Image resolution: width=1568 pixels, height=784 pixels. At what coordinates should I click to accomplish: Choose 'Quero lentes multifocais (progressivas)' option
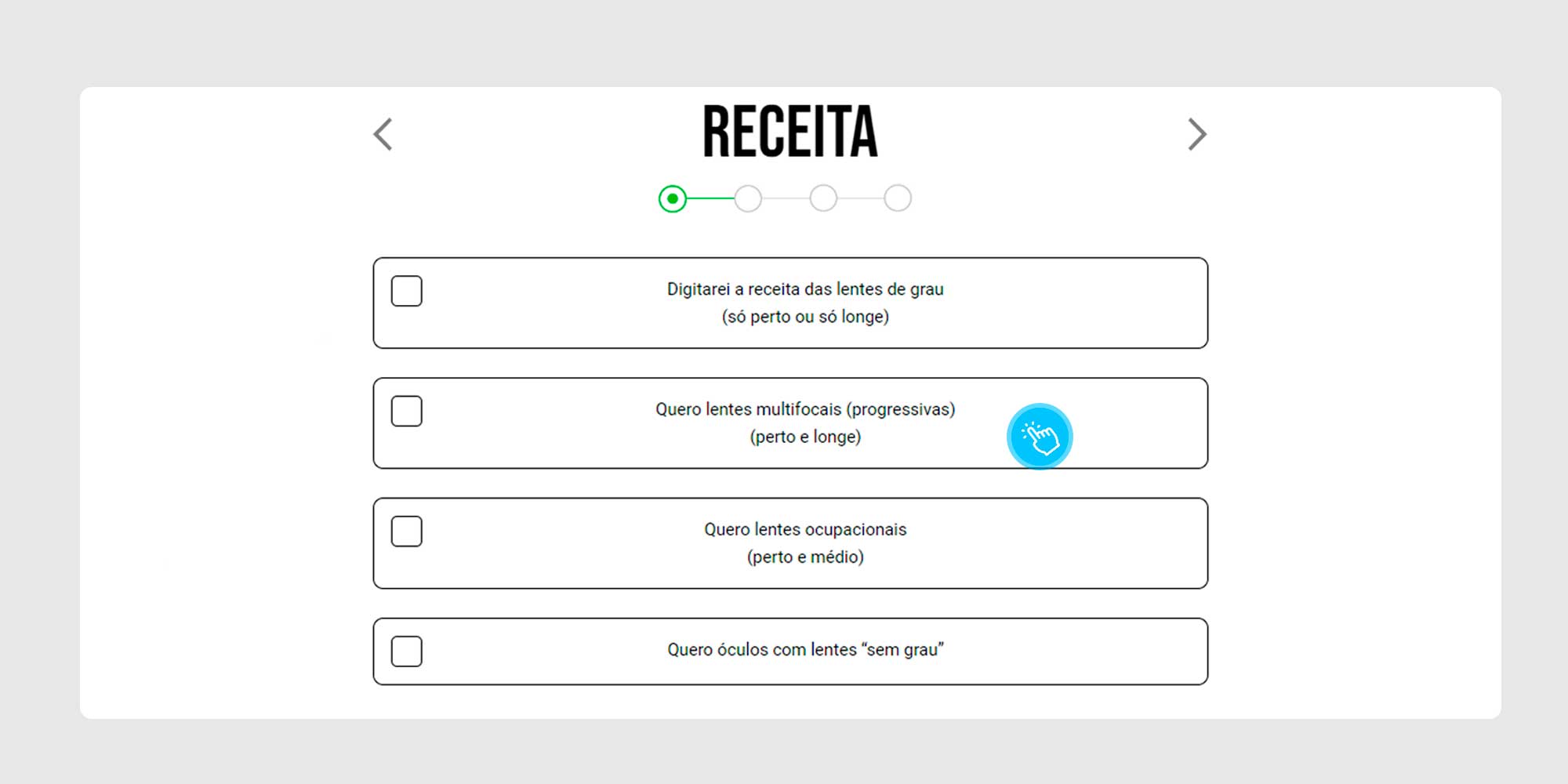coord(790,423)
